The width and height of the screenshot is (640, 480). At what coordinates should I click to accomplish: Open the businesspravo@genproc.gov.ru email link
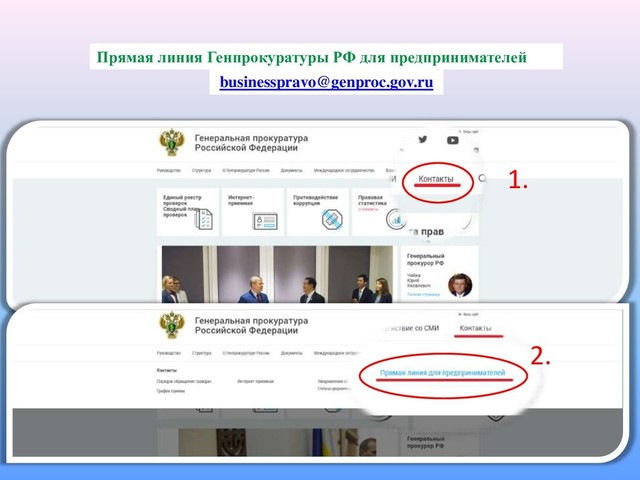(326, 82)
